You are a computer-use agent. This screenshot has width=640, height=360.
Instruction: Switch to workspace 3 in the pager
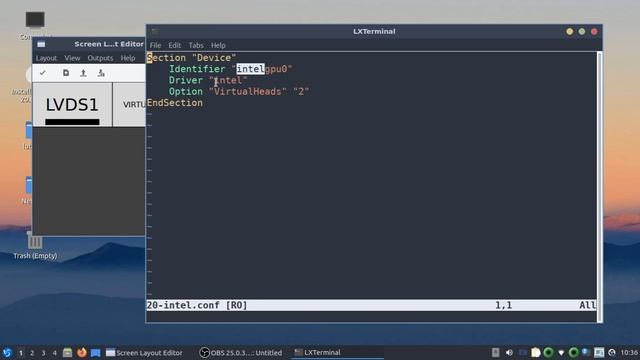pos(43,353)
